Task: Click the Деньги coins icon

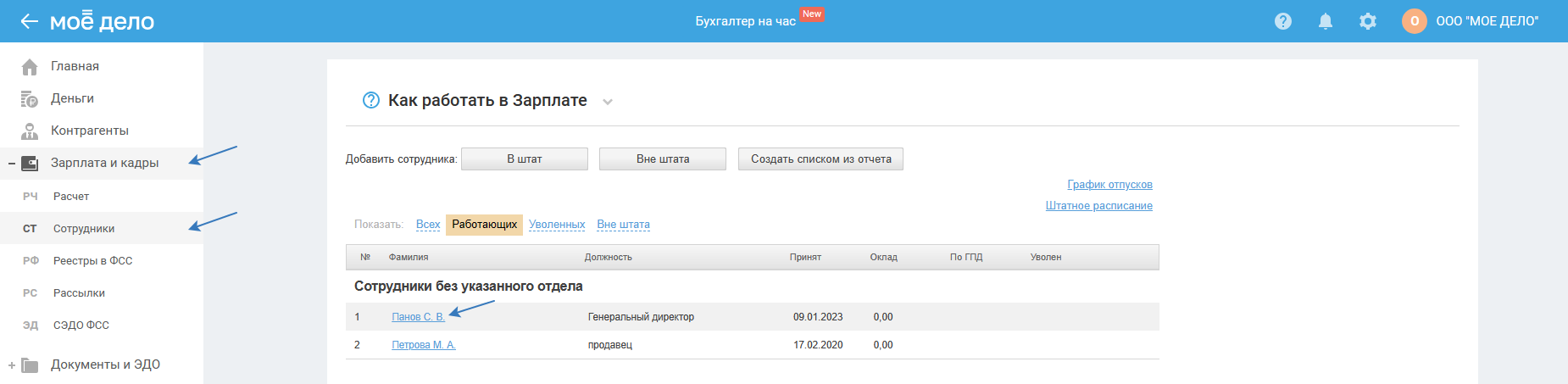Action: 30,99
